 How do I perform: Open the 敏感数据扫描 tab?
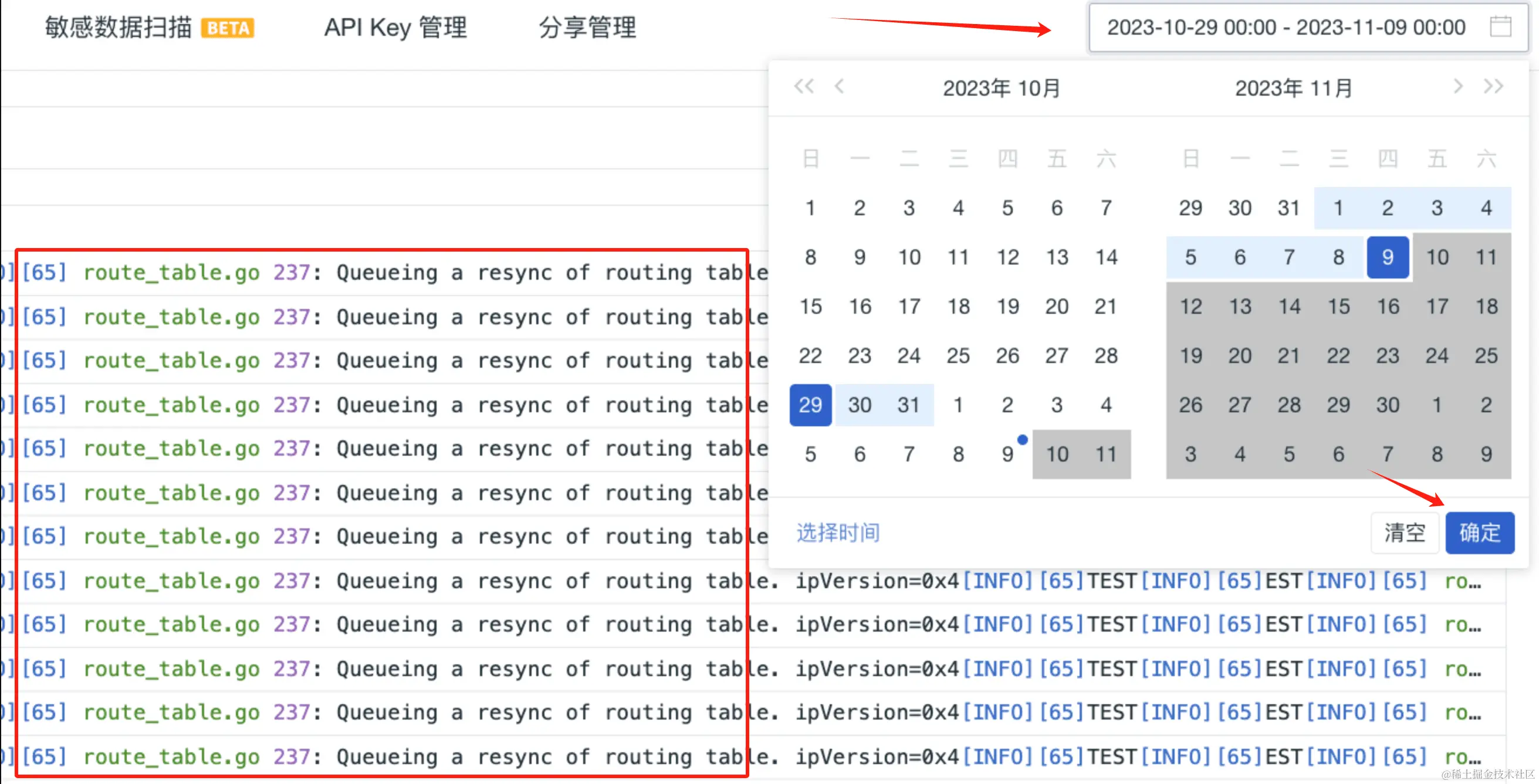(119, 28)
